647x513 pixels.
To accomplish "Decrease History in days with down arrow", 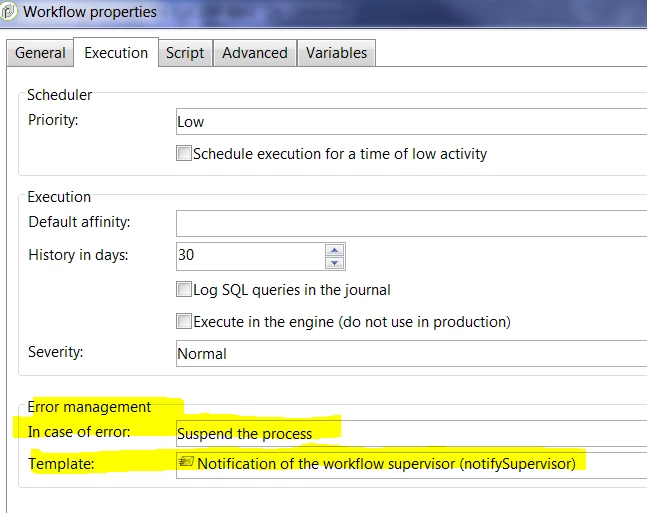I will point(335,263).
